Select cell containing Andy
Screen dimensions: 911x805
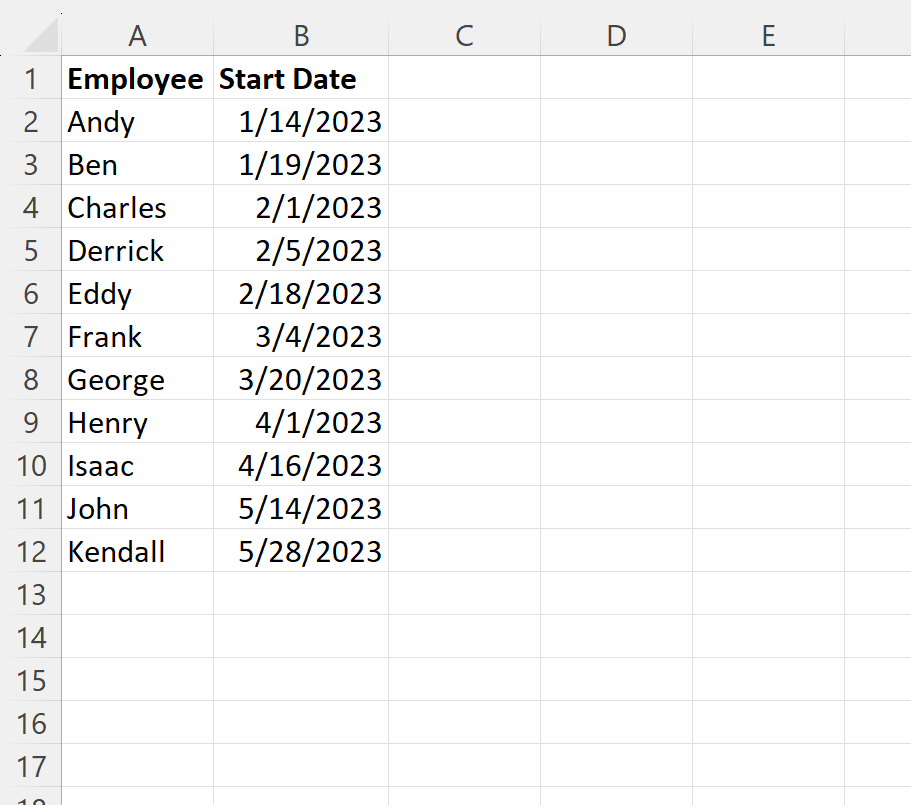pyautogui.click(x=138, y=121)
